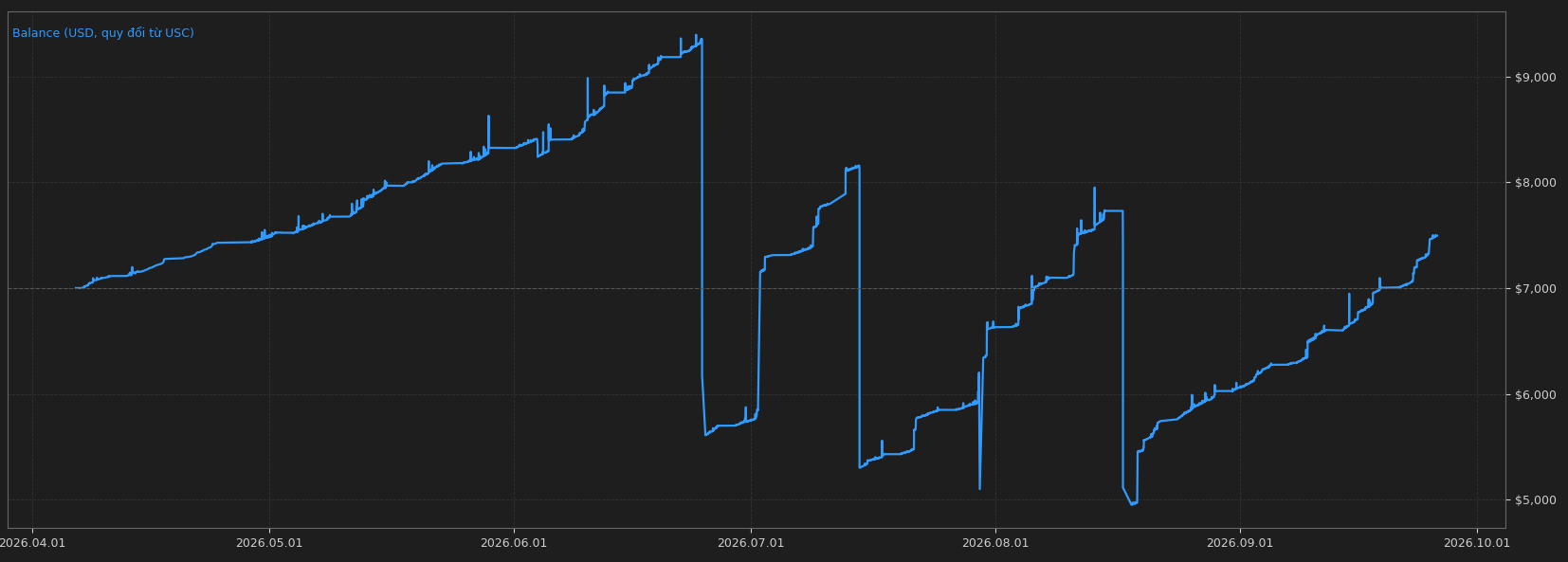Click the 2026.05.01 date label
The height and width of the screenshot is (562, 1568).
pyautogui.click(x=269, y=543)
